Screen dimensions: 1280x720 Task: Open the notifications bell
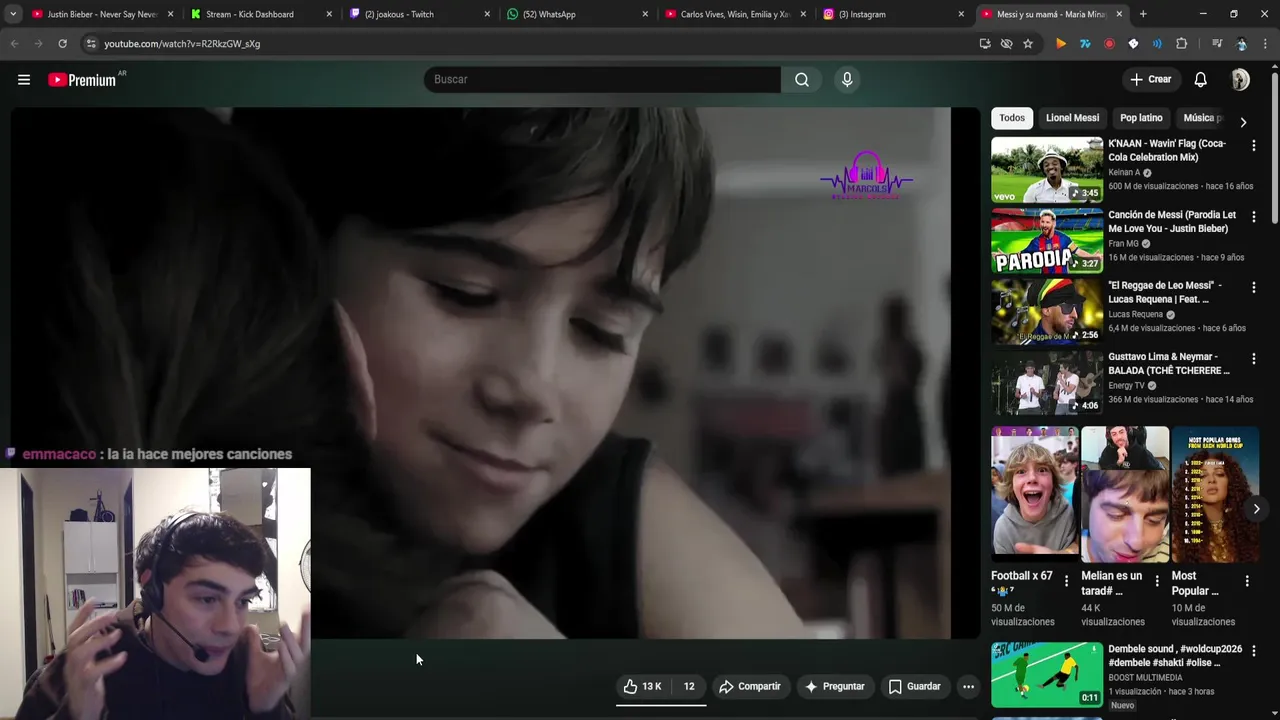[x=1201, y=80]
